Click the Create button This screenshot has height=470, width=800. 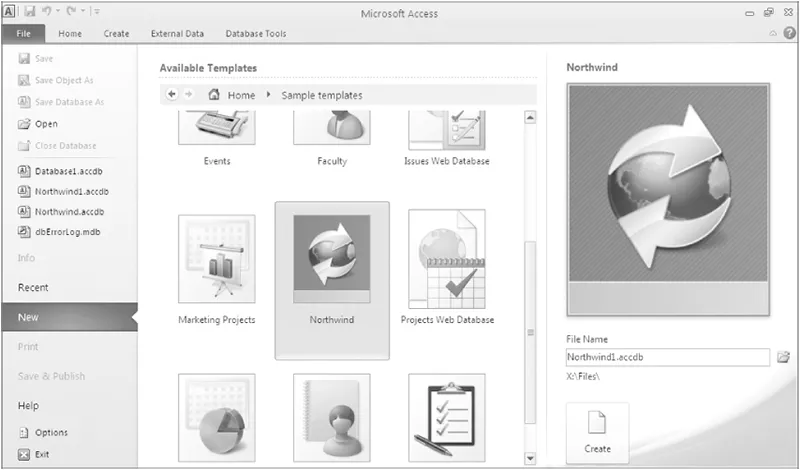(597, 433)
